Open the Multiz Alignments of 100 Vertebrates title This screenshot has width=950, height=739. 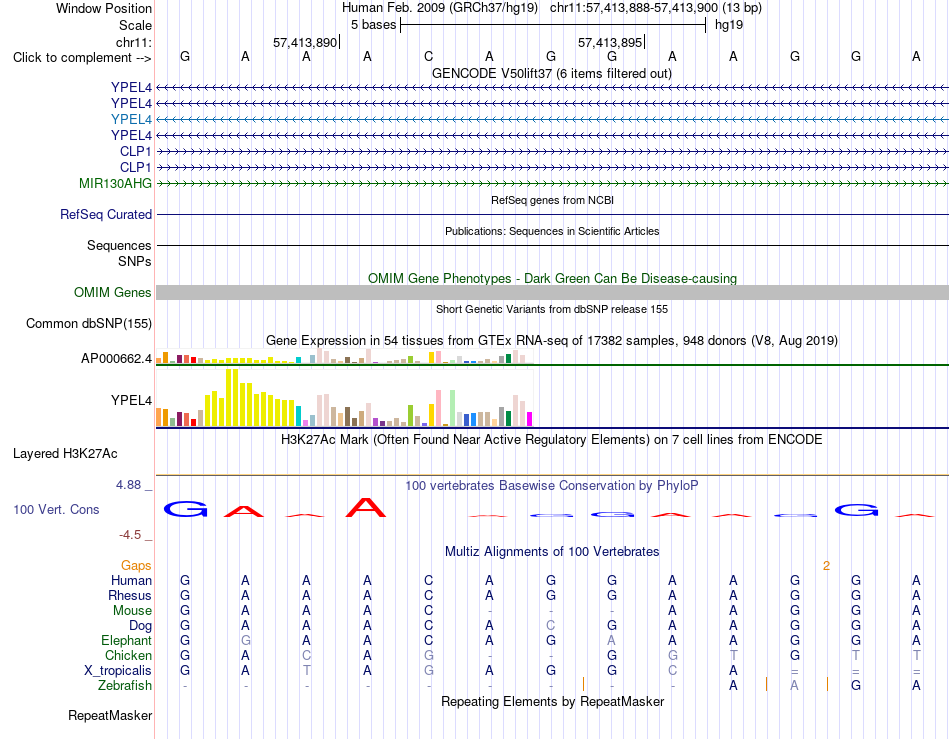[x=552, y=552]
